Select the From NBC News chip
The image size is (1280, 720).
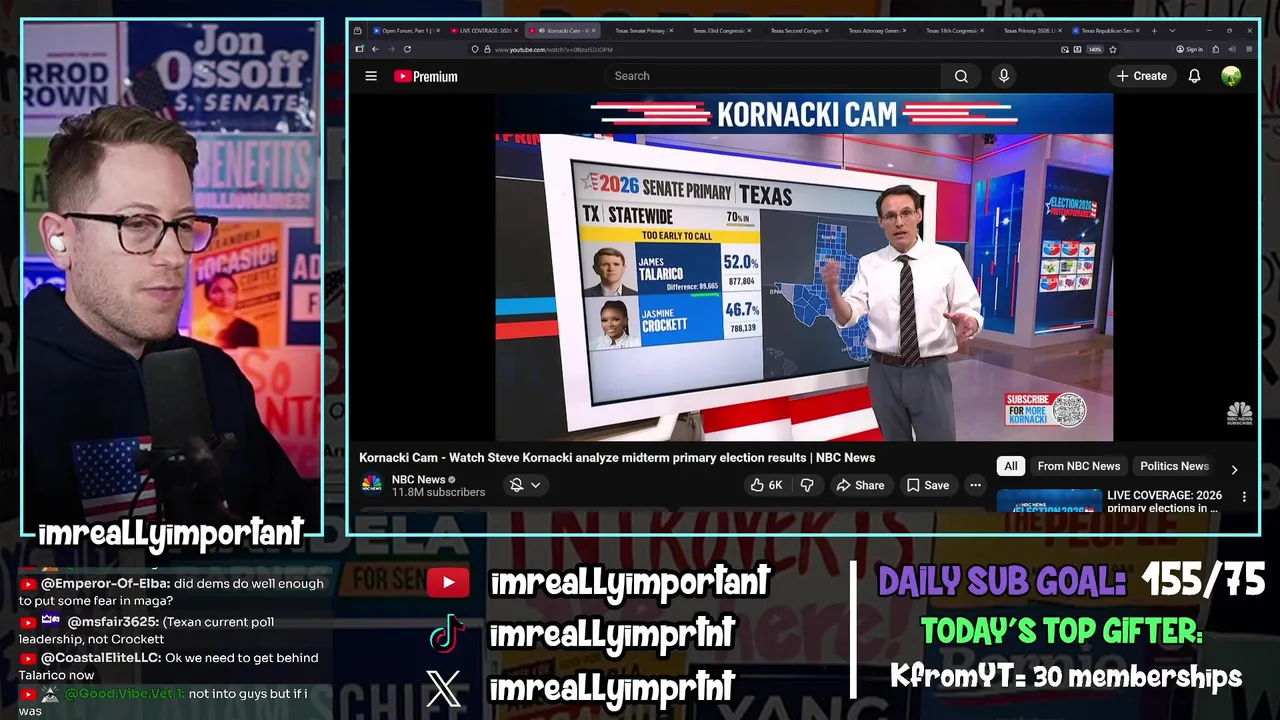(1078, 466)
